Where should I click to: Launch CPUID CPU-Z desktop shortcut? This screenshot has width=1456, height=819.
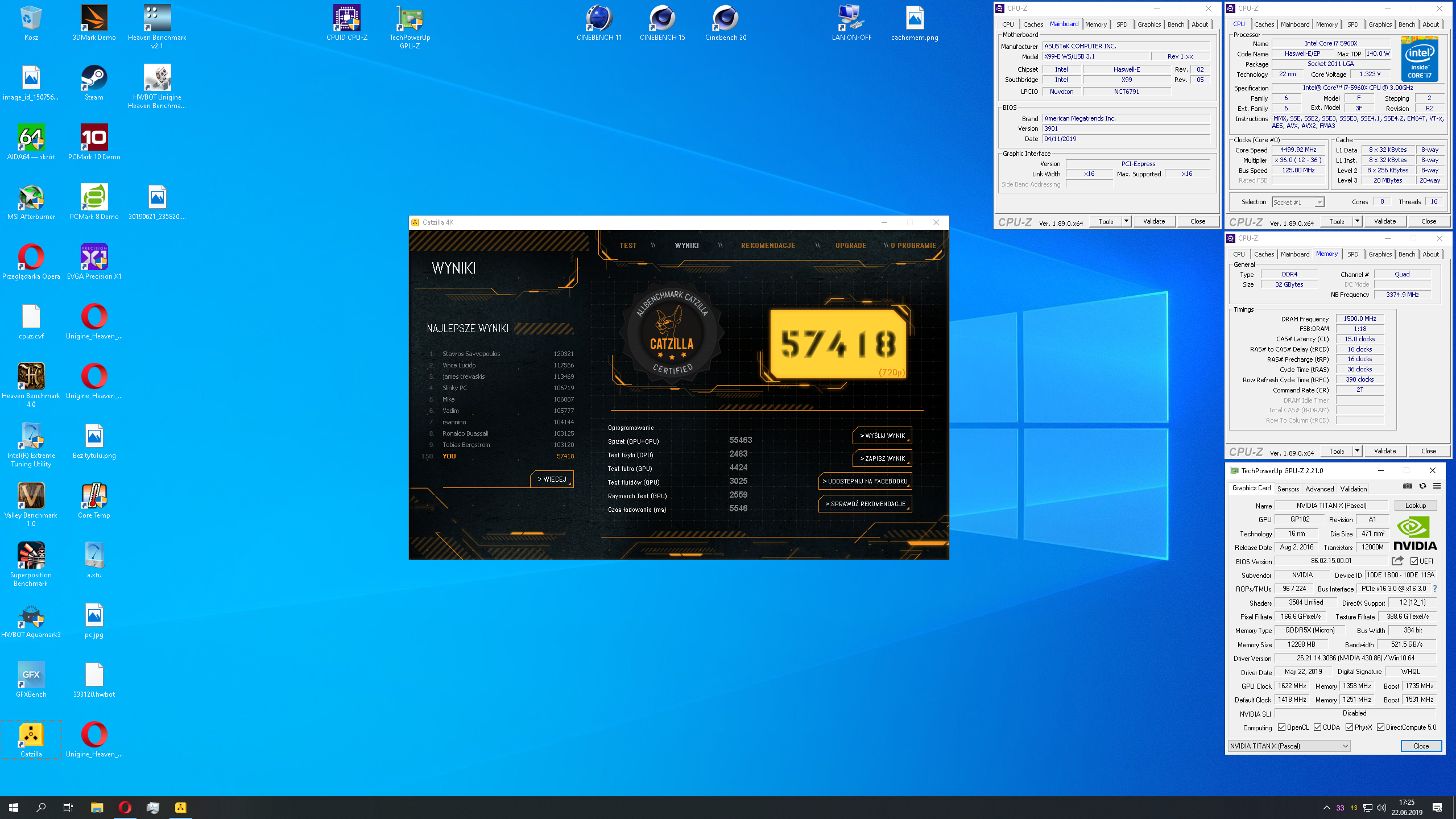[347, 23]
